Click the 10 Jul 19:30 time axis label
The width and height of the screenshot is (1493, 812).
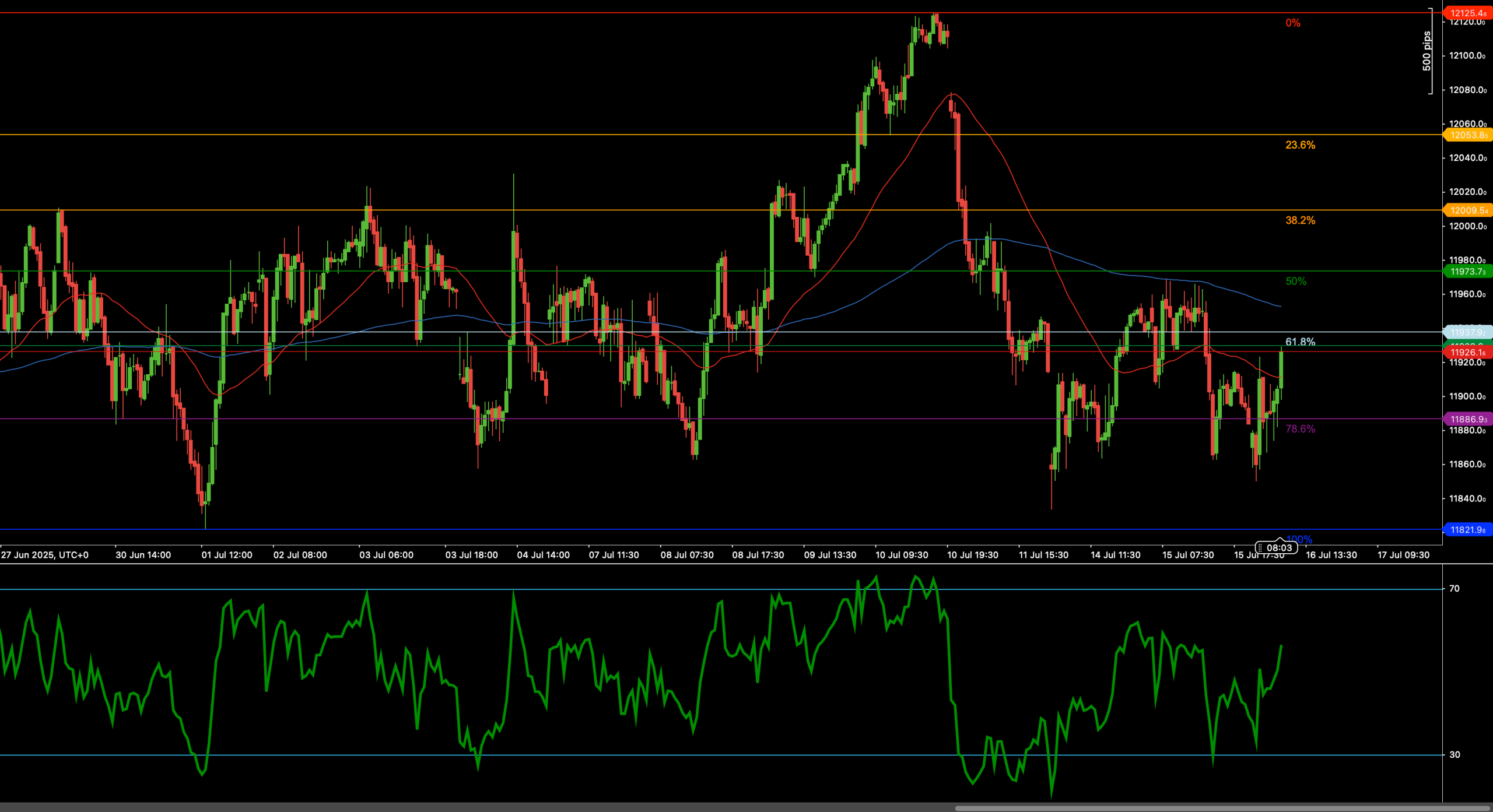point(973,555)
